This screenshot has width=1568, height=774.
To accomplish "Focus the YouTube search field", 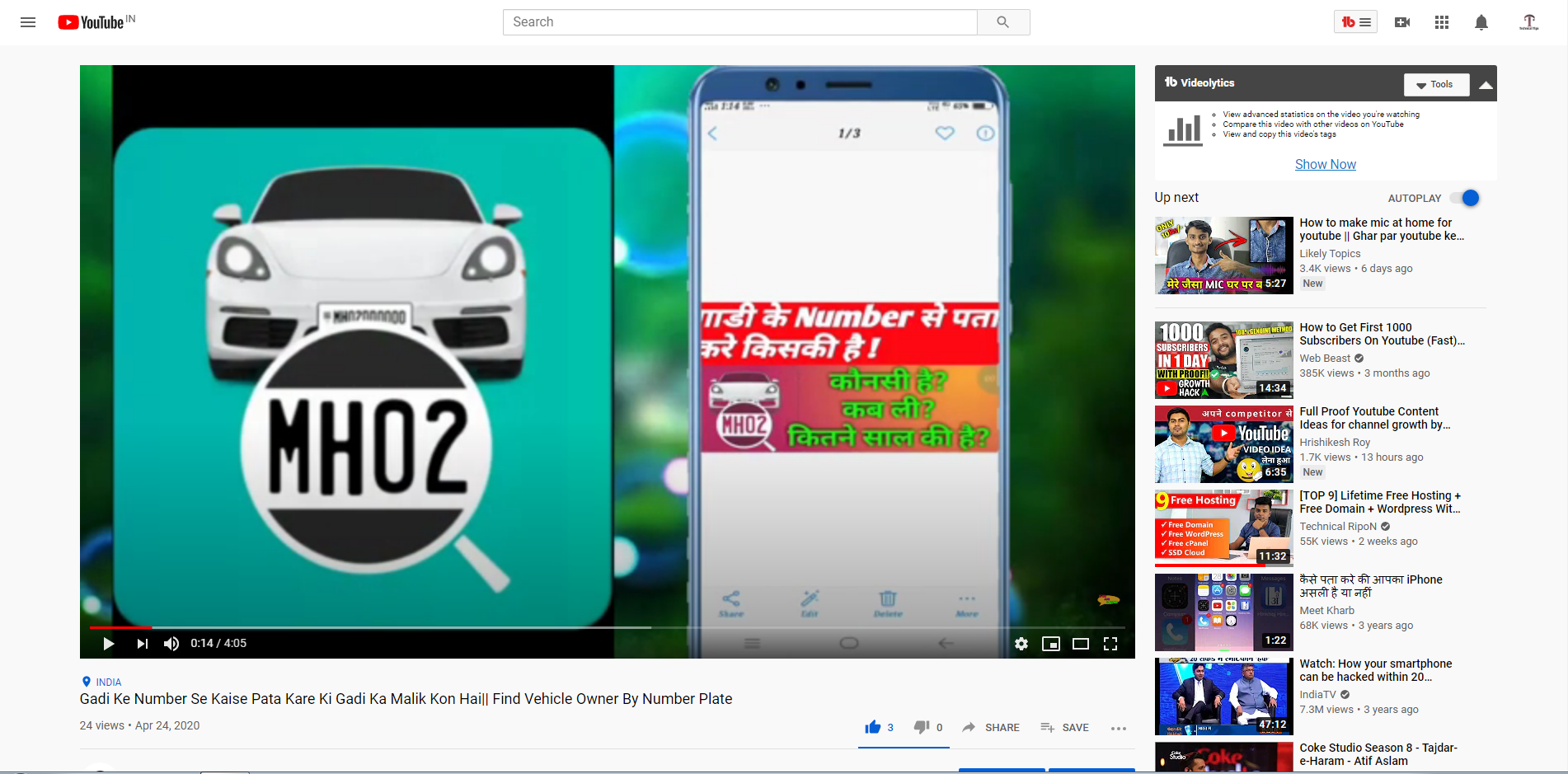I will point(739,22).
